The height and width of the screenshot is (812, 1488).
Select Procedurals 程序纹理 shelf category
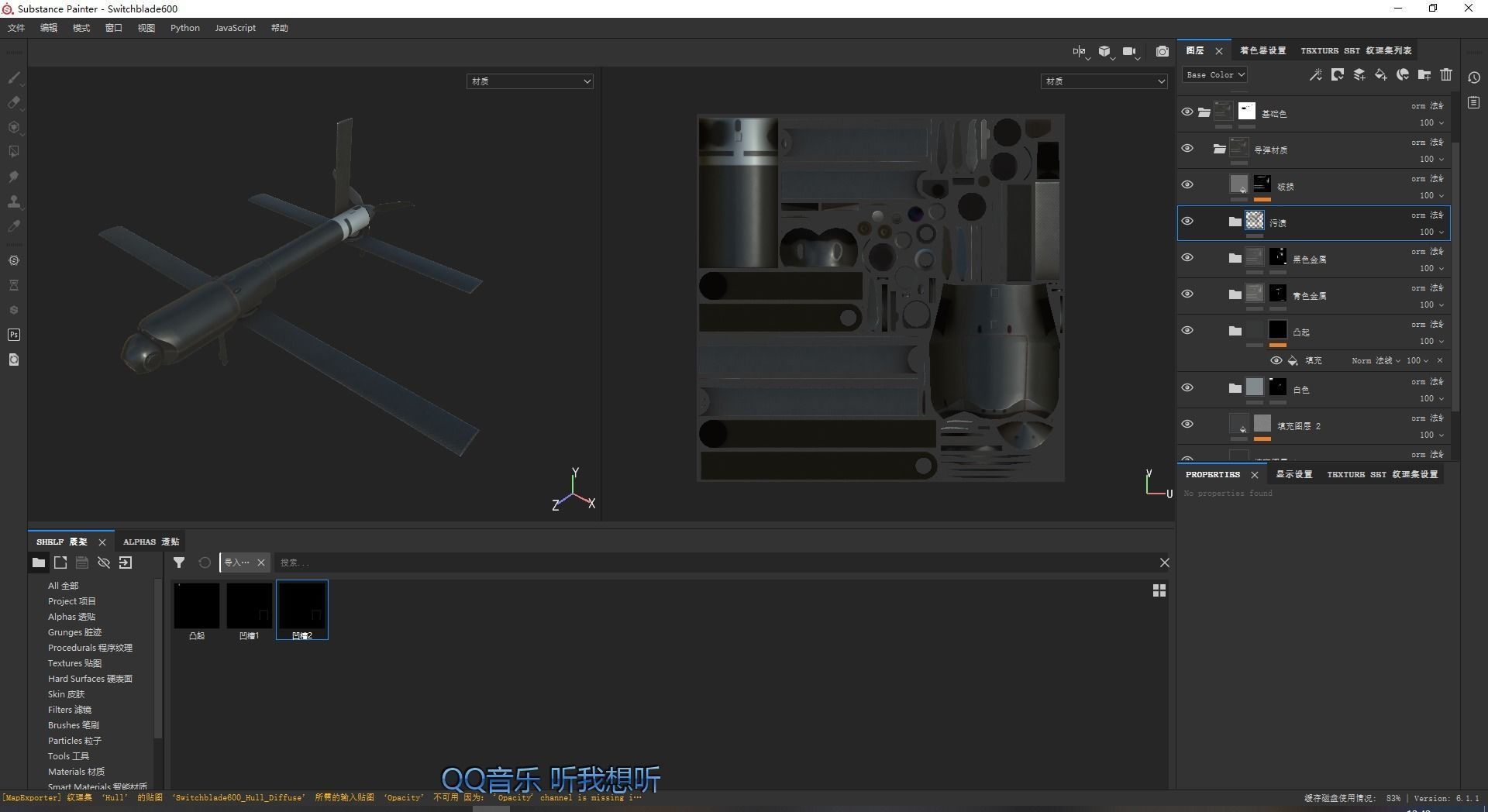point(90,648)
